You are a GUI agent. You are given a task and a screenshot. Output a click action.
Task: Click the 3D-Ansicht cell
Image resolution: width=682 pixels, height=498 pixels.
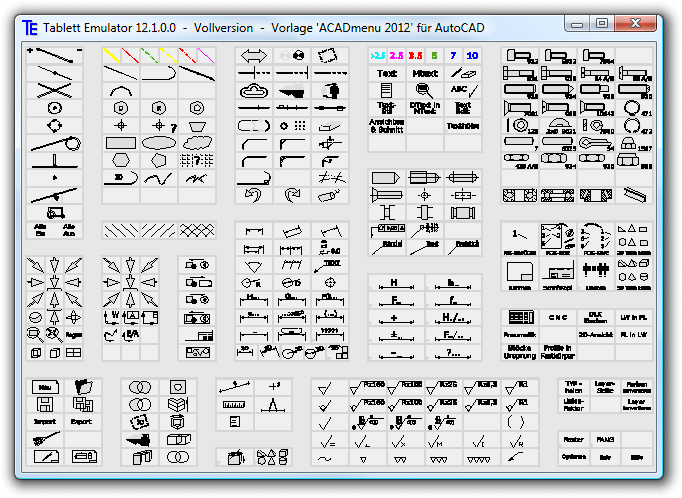point(596,334)
